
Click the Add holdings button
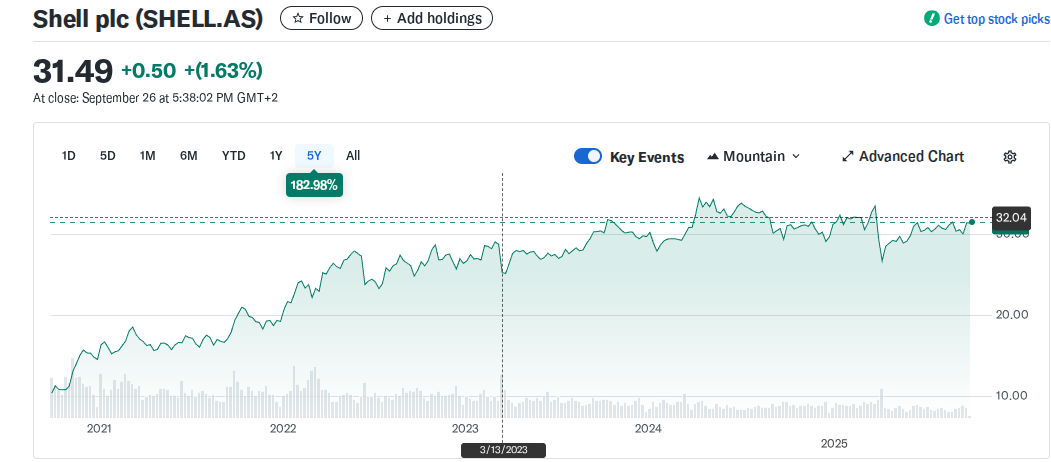pyautogui.click(x=432, y=18)
